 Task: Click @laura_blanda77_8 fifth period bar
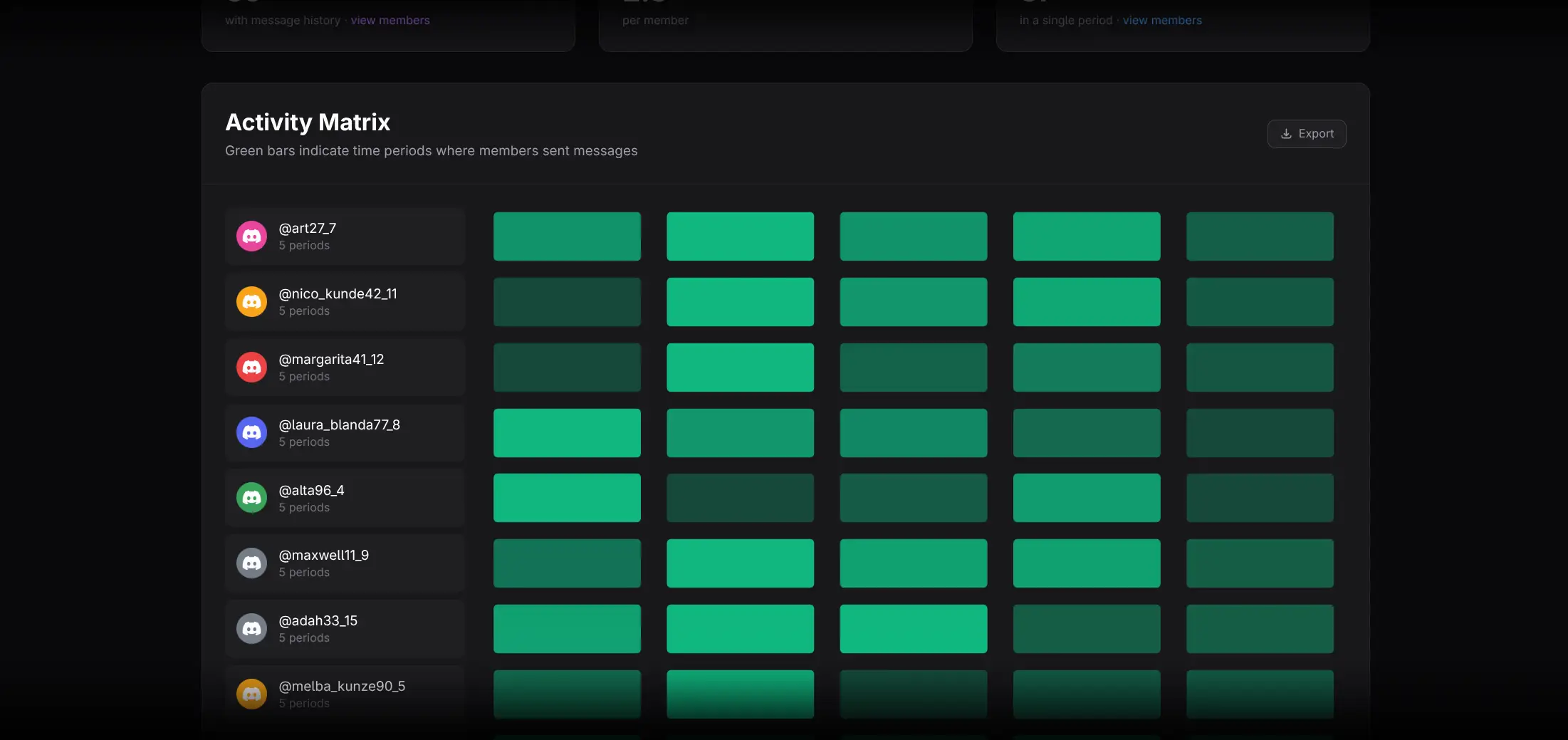(x=1260, y=433)
